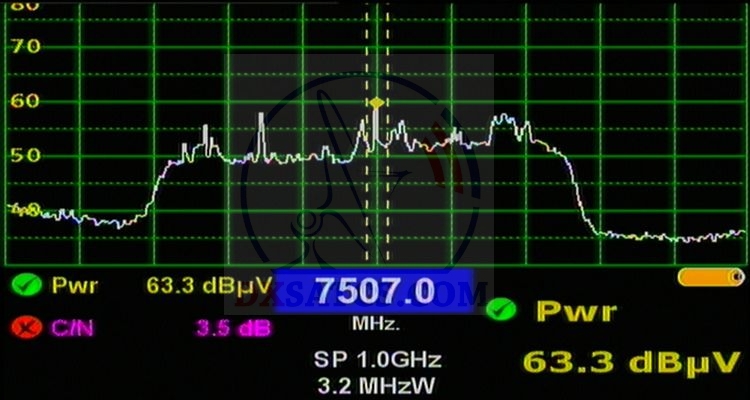750x400 pixels.
Task: Click the large 63.3 dBµV reading
Action: 631,363
